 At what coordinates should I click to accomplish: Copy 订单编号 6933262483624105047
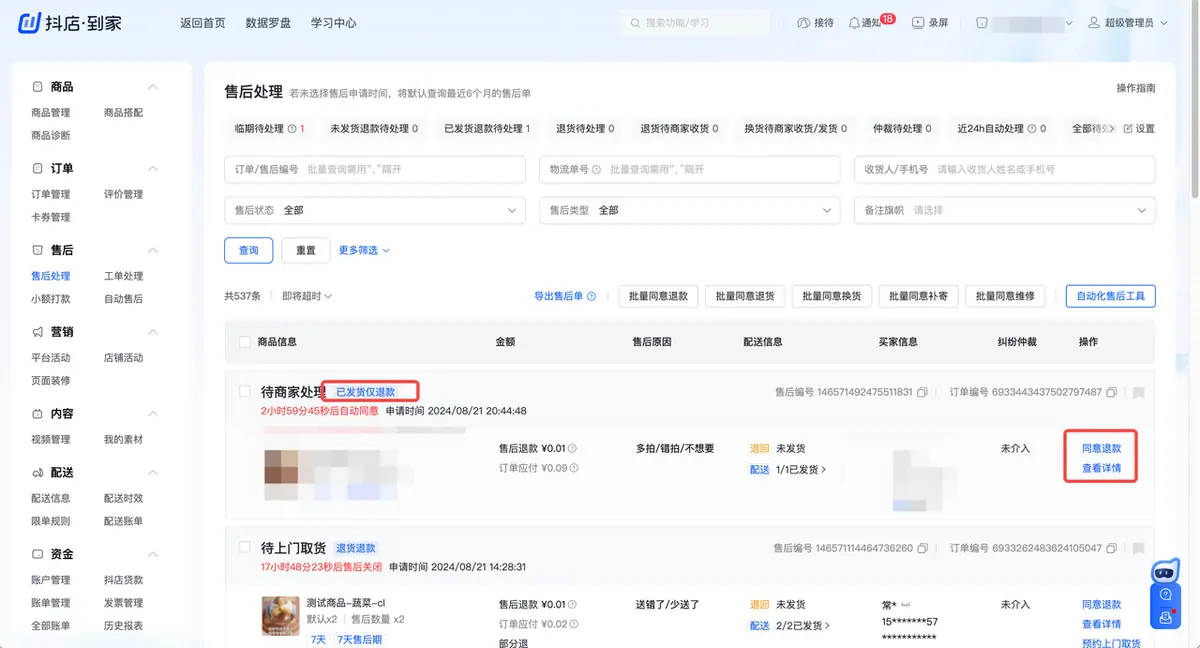coord(1111,548)
